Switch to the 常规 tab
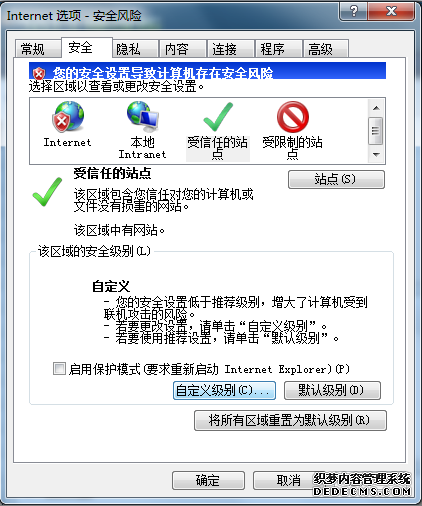The height and width of the screenshot is (506, 422). tap(33, 49)
